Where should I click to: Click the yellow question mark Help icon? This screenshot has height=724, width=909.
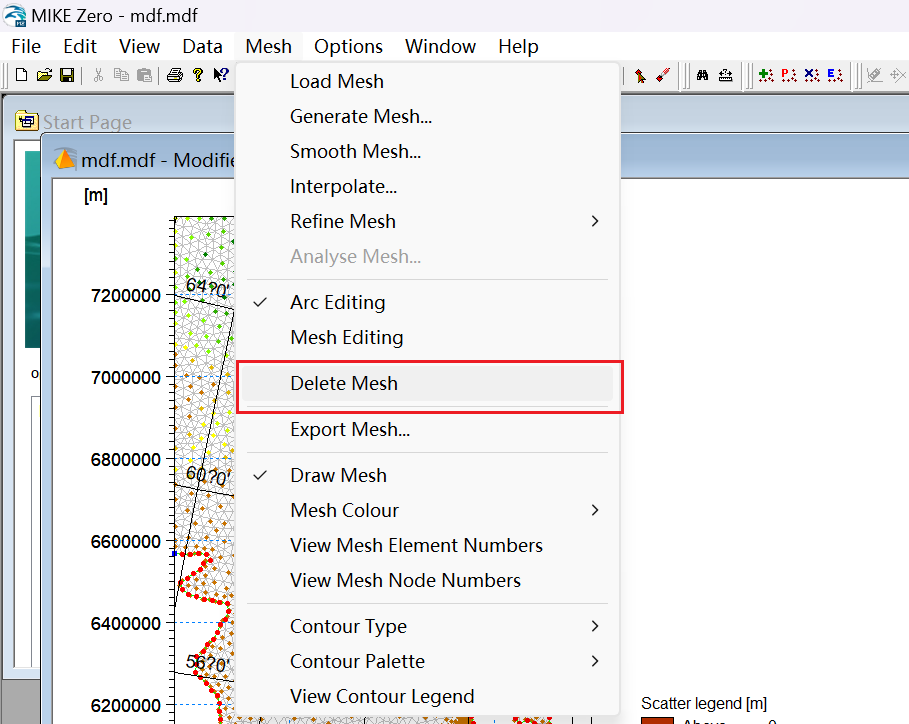click(198, 75)
